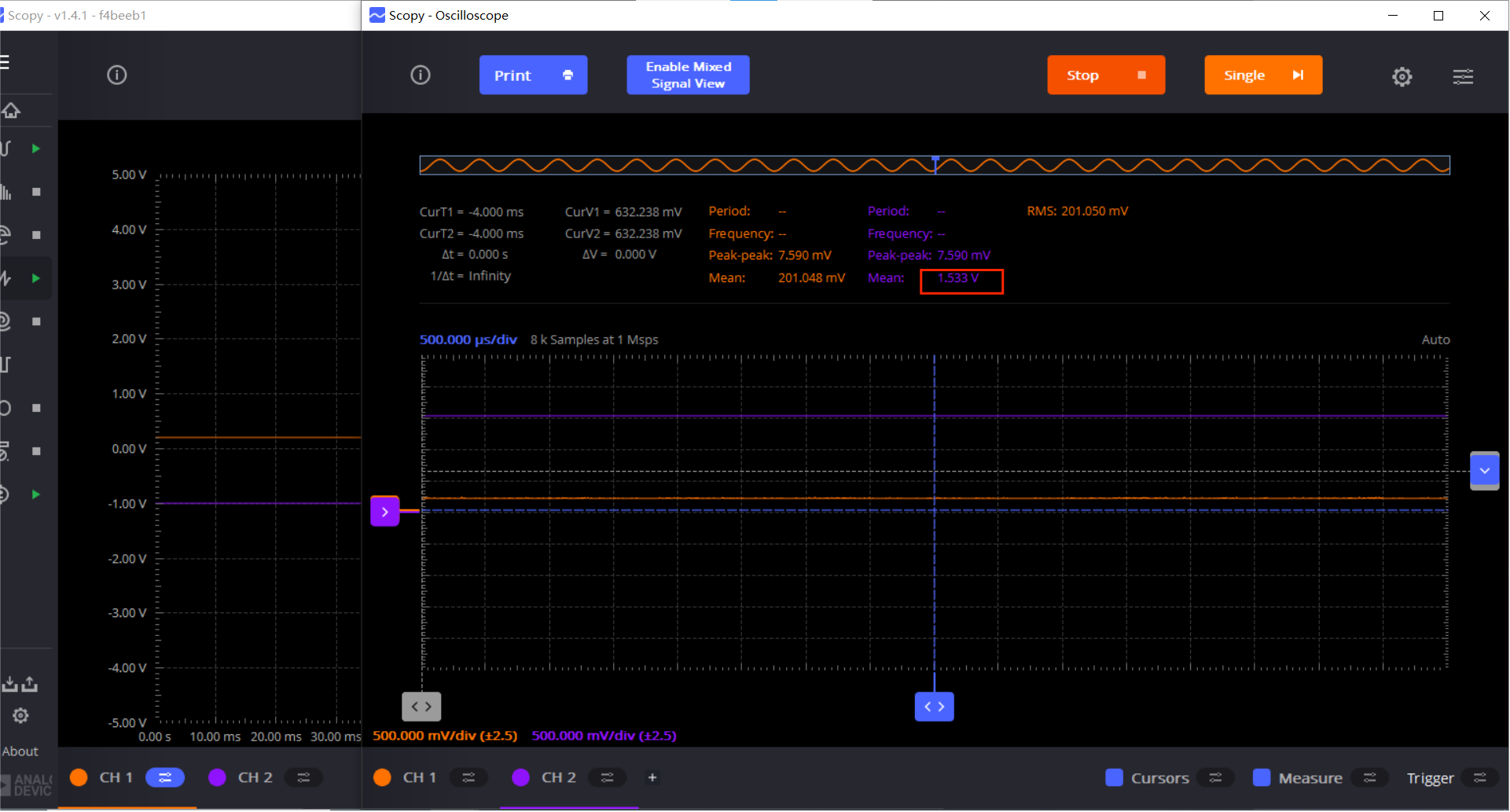Go to Home in the Scopy sidebar

pos(10,111)
